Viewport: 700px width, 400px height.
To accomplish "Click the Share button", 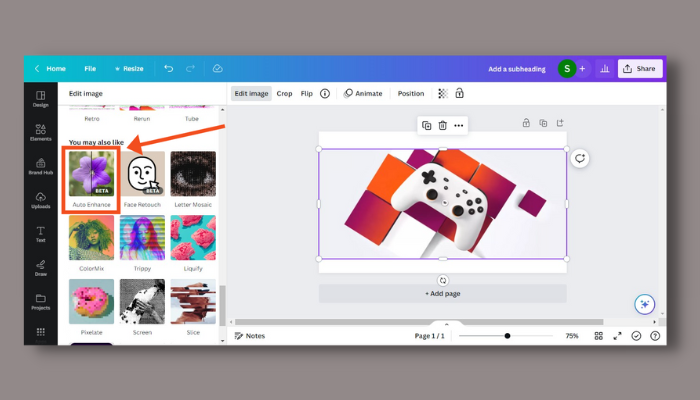I will point(640,69).
